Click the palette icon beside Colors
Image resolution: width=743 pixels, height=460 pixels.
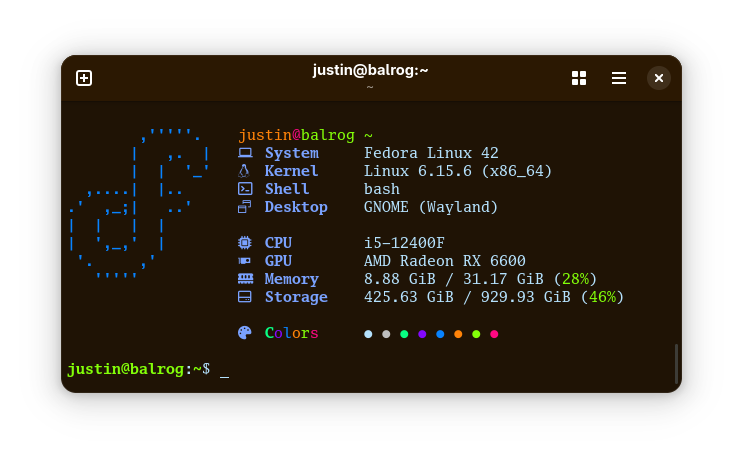(x=245, y=333)
